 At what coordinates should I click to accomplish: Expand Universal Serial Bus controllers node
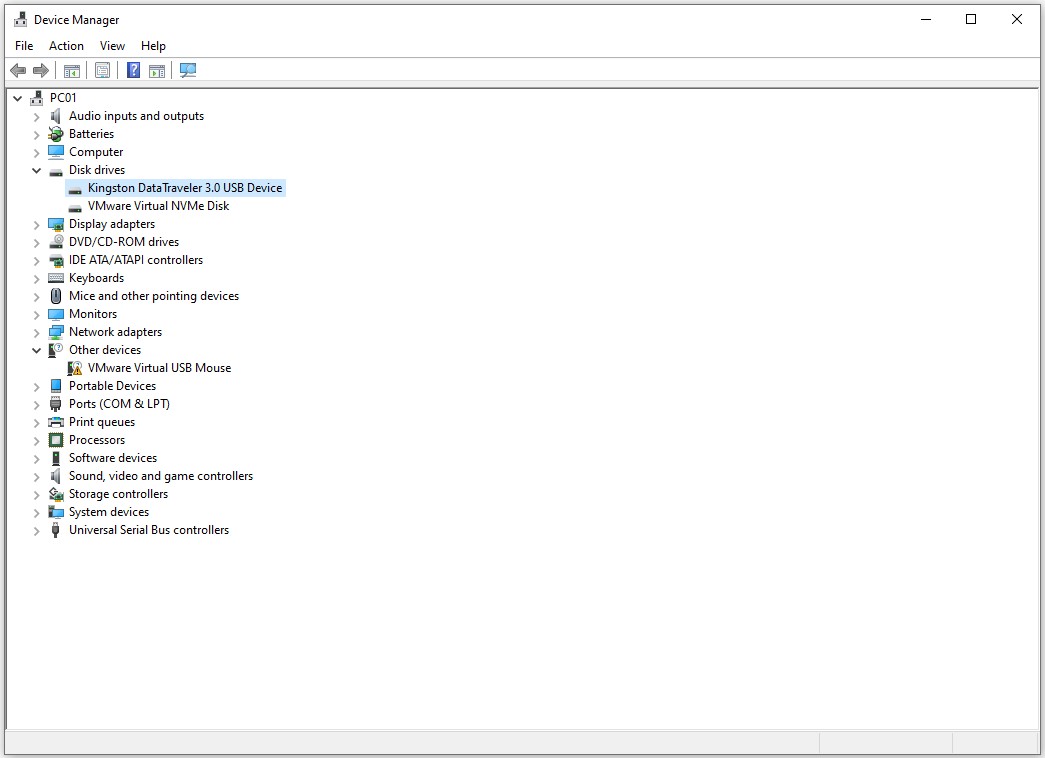[37, 530]
